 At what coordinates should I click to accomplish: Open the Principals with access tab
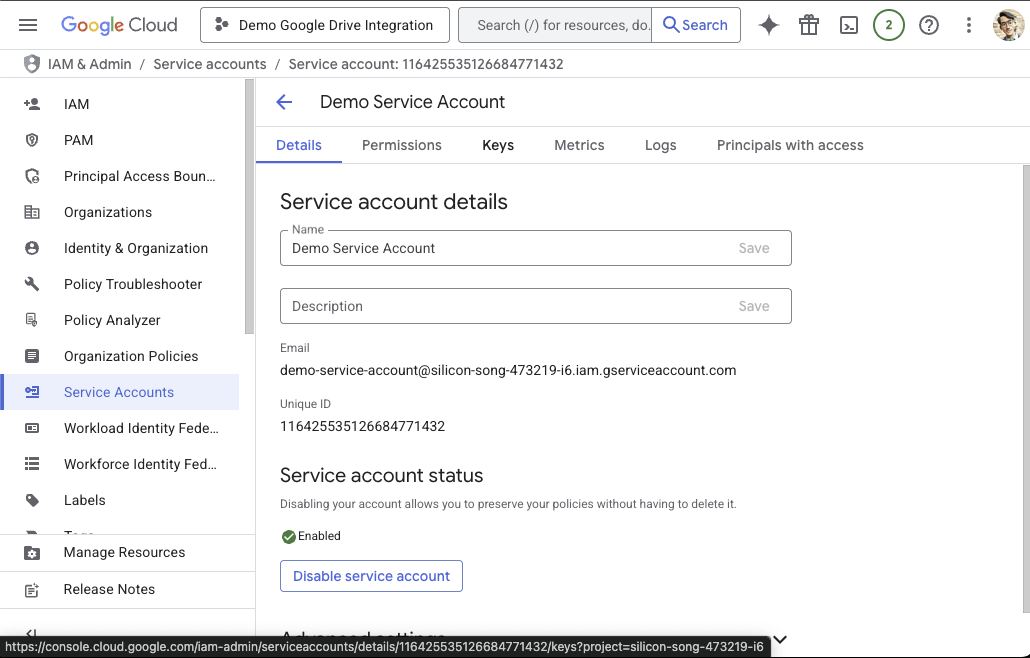790,145
